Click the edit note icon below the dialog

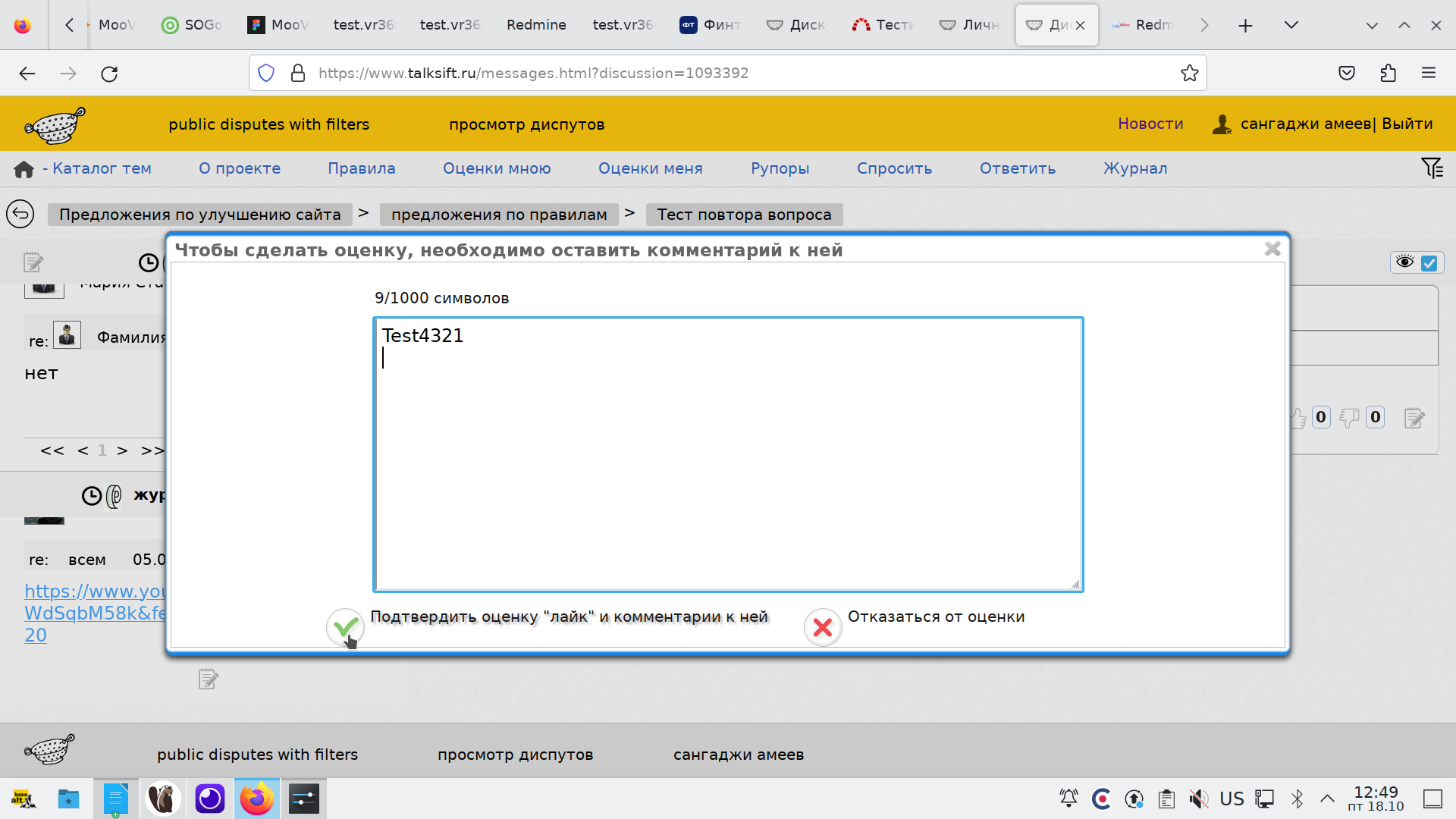[x=208, y=679]
